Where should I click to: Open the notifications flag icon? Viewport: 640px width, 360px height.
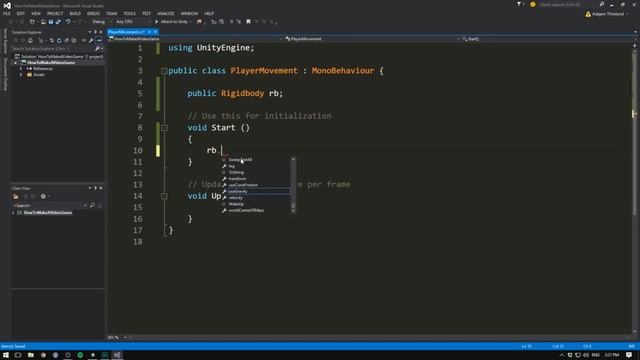point(520,4)
